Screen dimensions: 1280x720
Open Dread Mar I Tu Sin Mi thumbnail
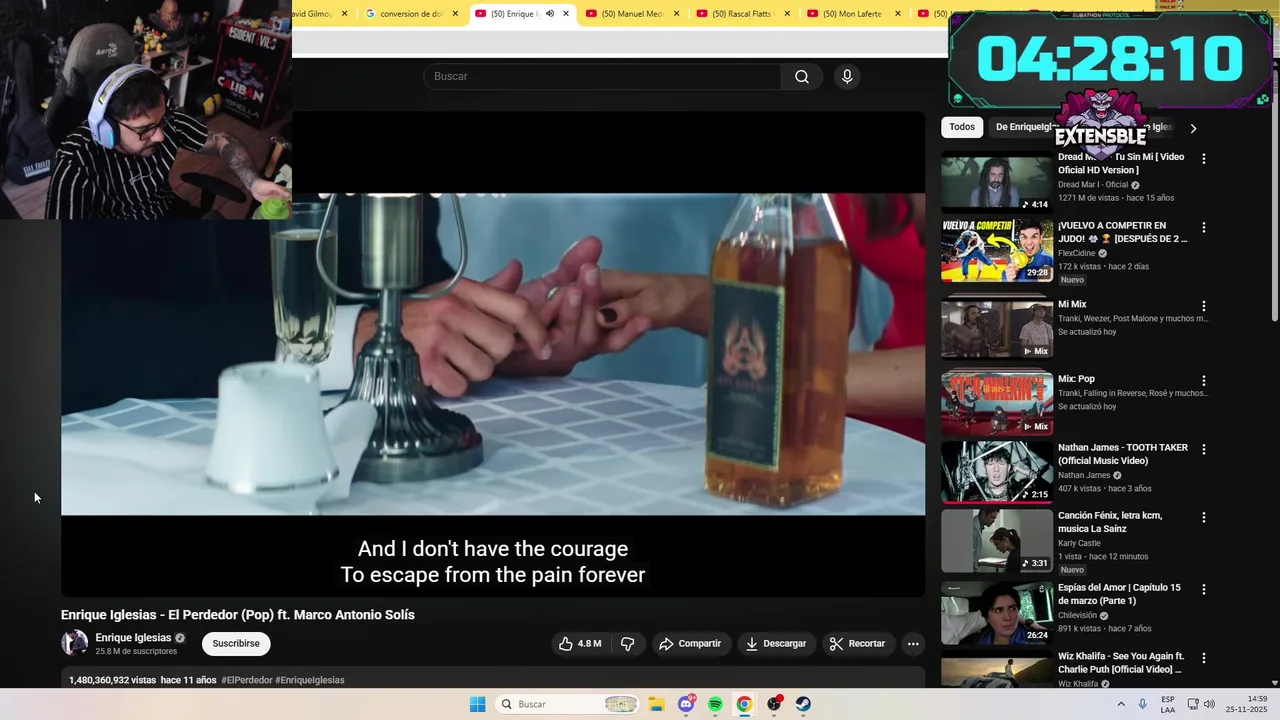pos(997,181)
